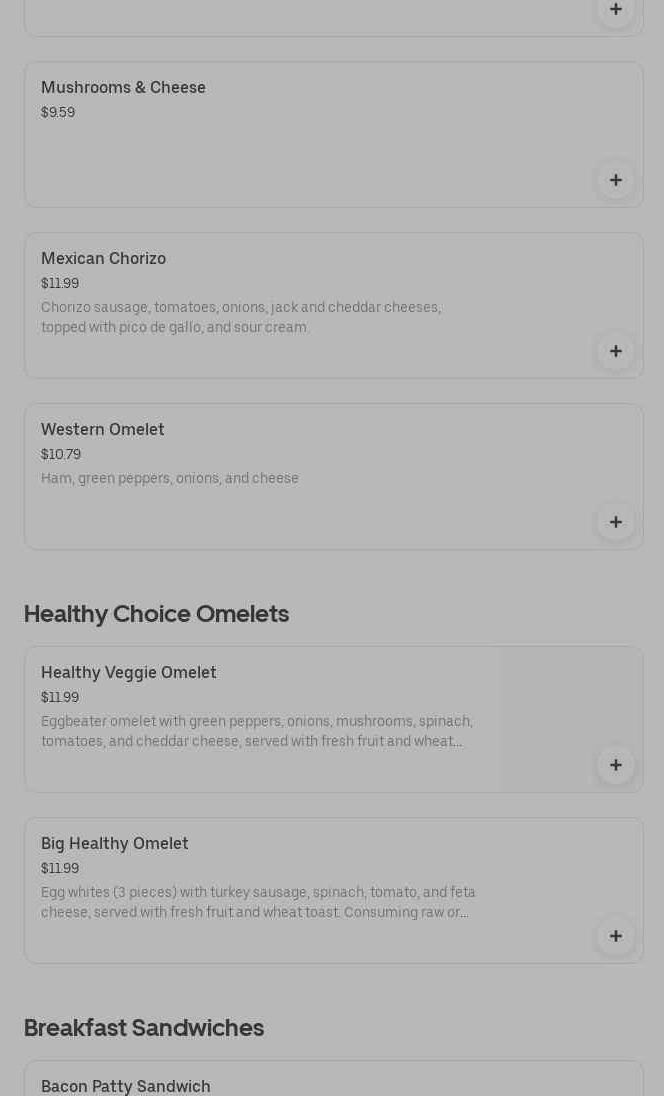Image resolution: width=664 pixels, height=1096 pixels.
Task: View Healthy Veggie Omelet title
Action: point(128,673)
